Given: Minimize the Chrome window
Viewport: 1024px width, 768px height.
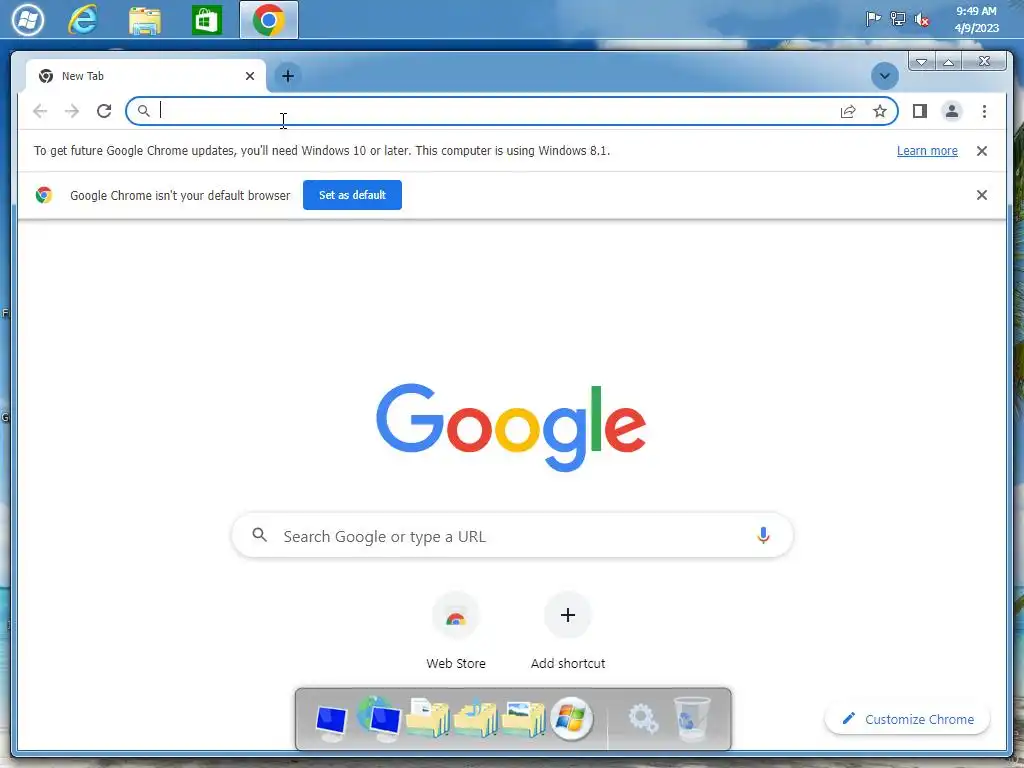Looking at the screenshot, I should [x=921, y=62].
